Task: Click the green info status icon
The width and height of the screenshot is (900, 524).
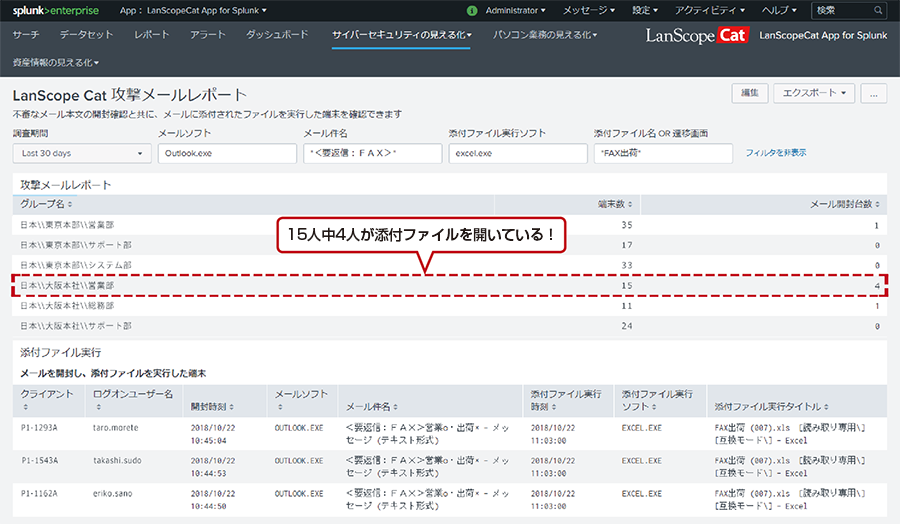Action: pyautogui.click(x=472, y=10)
